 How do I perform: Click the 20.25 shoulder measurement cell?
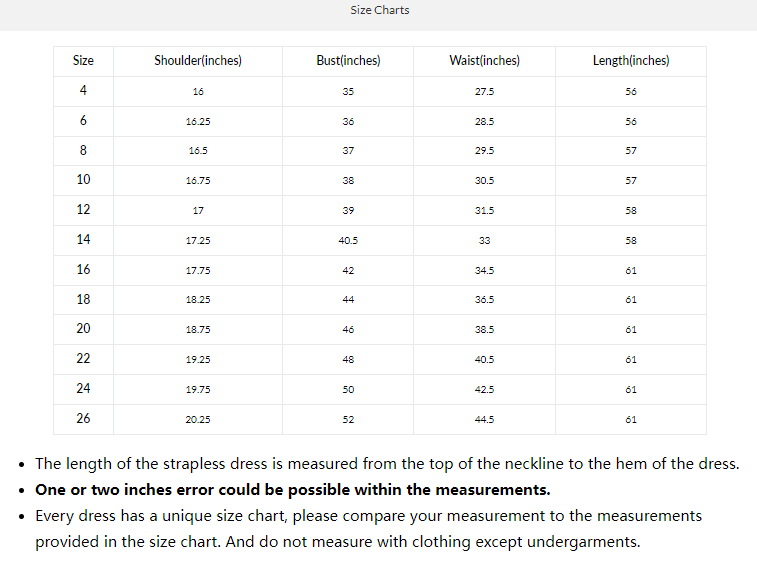click(198, 419)
